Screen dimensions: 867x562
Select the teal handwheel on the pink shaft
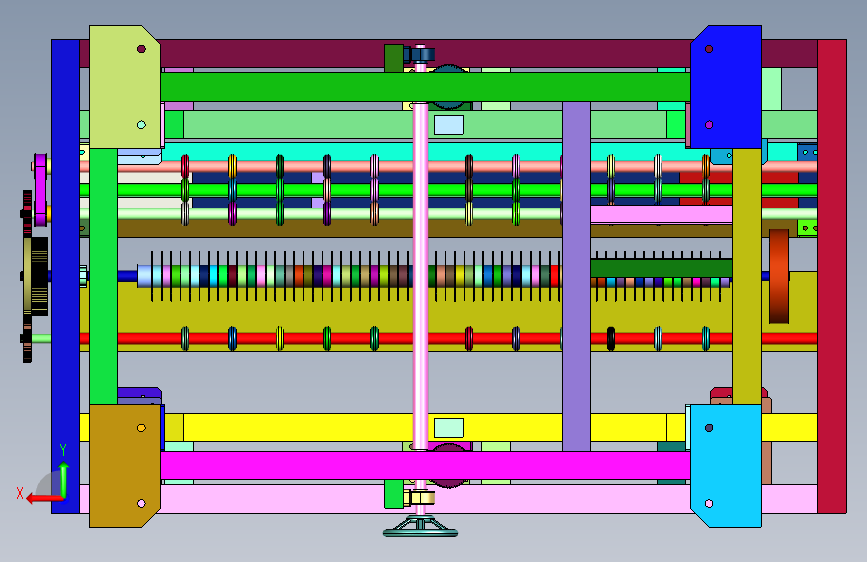tap(420, 527)
